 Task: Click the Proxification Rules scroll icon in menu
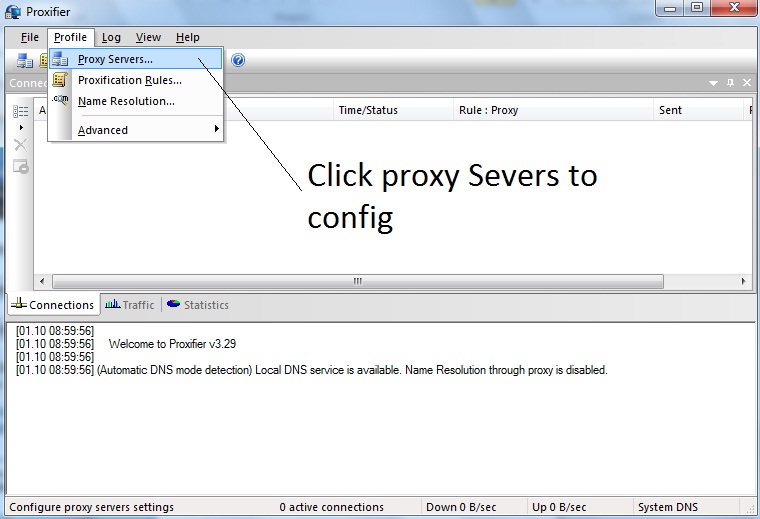click(60, 79)
